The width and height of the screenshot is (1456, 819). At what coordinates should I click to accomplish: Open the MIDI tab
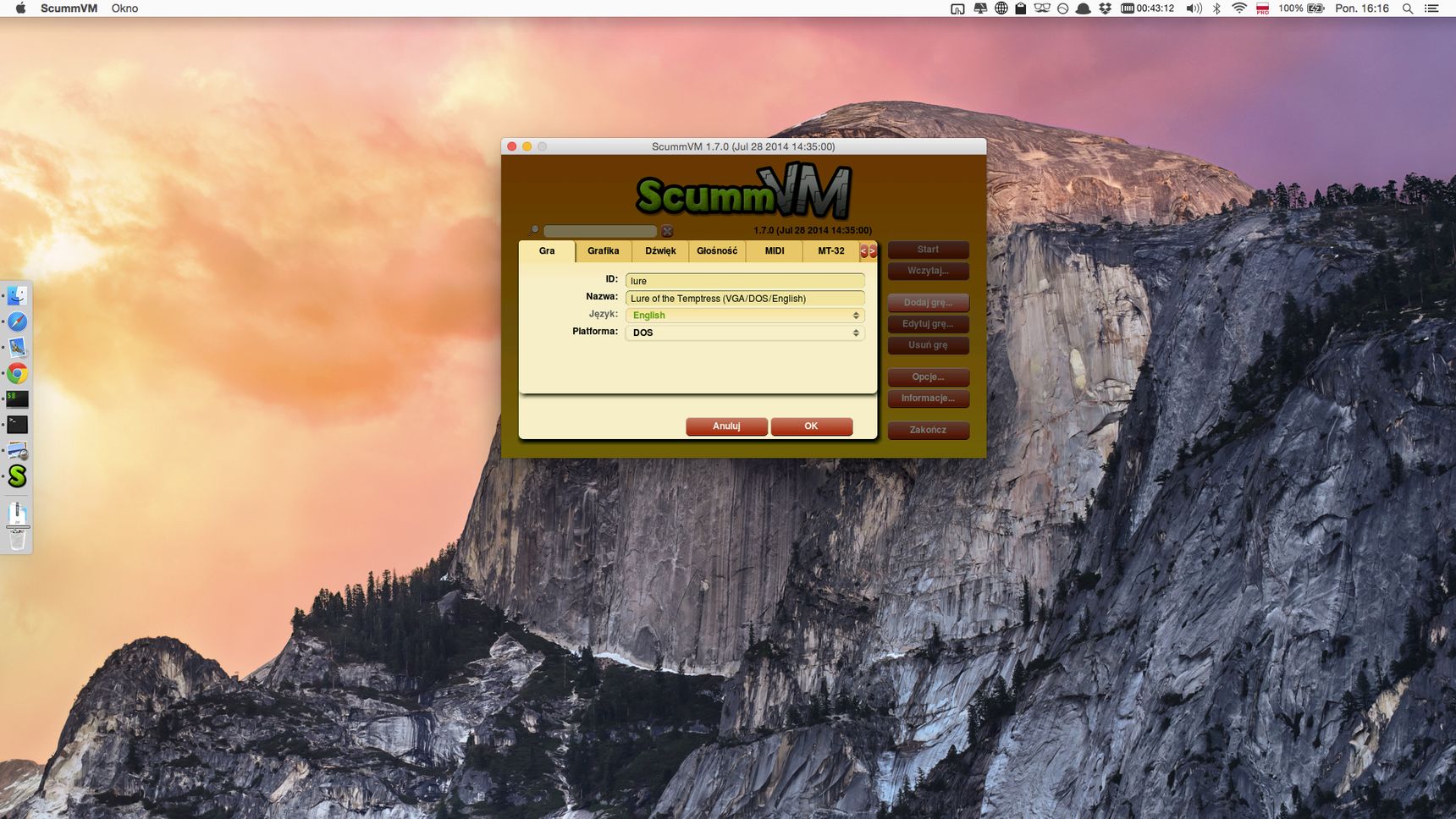tap(775, 251)
